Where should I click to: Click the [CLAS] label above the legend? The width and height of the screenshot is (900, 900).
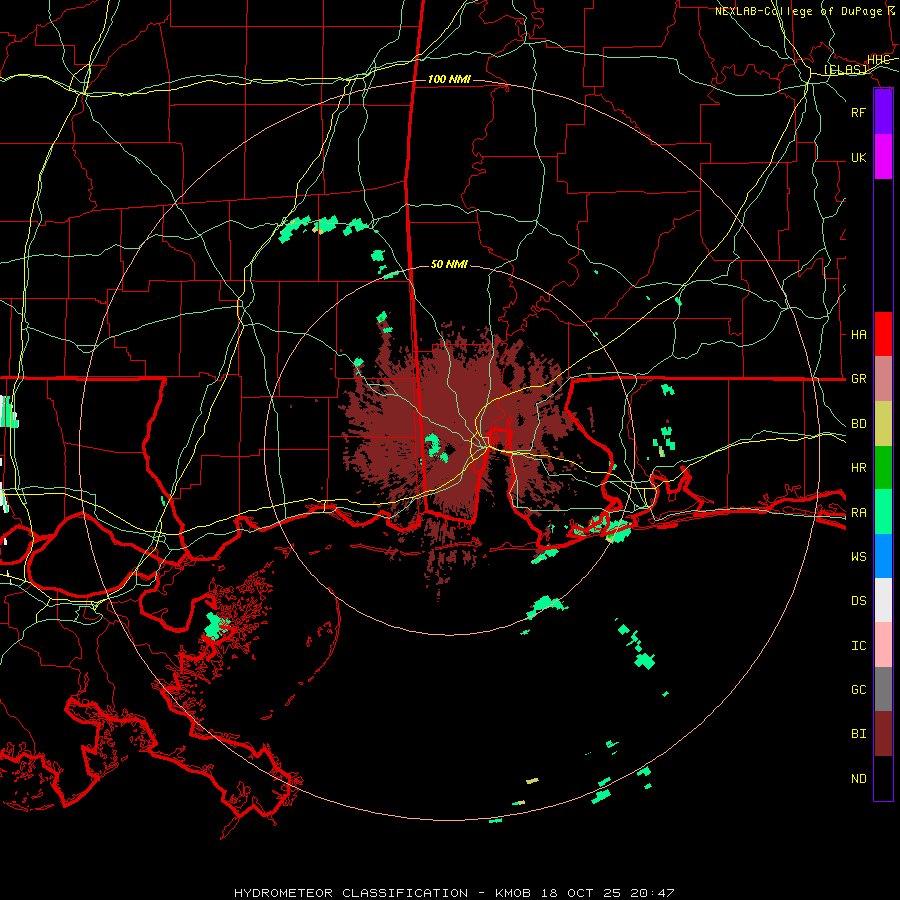pos(845,70)
